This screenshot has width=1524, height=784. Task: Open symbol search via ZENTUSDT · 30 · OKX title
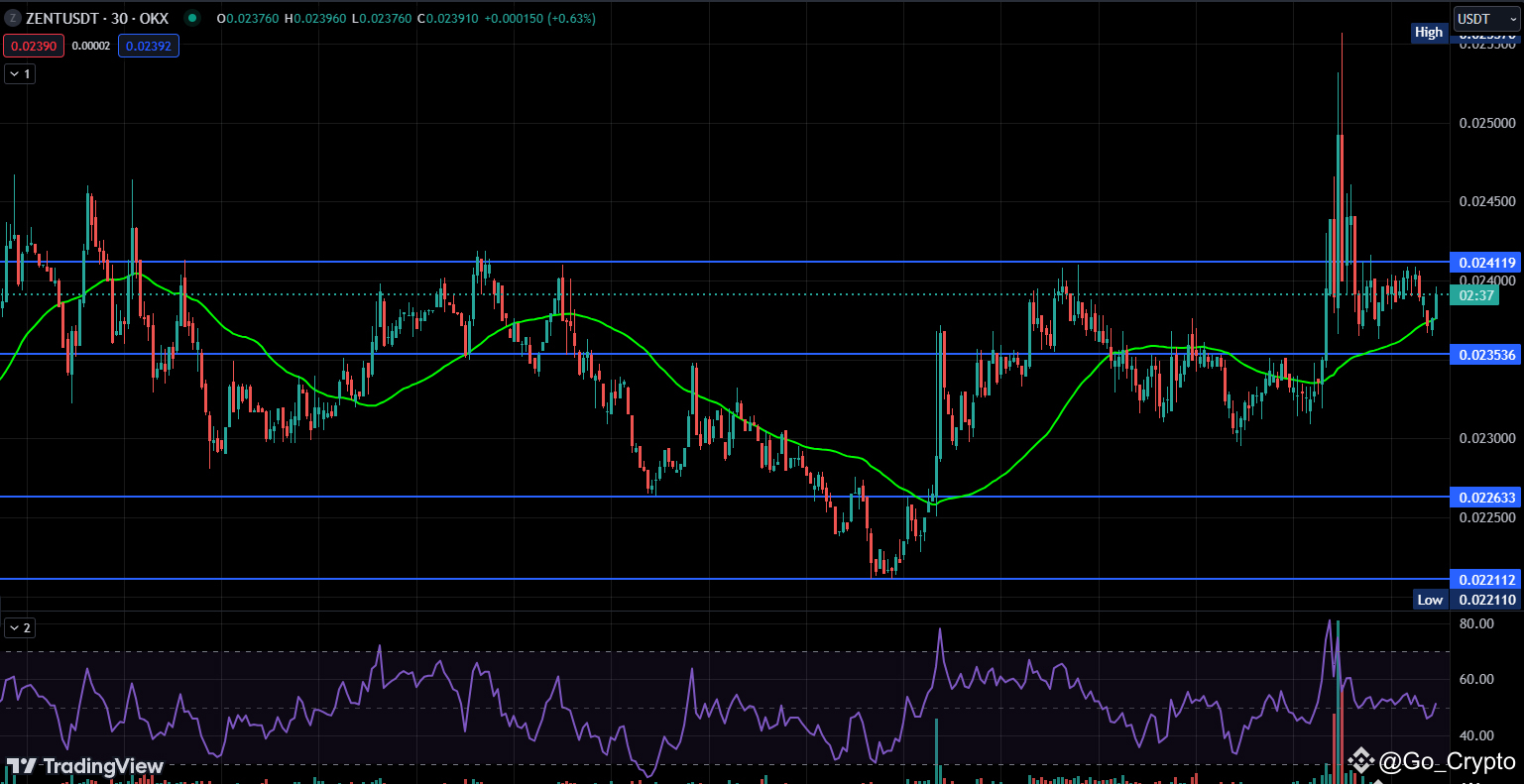coord(97,18)
